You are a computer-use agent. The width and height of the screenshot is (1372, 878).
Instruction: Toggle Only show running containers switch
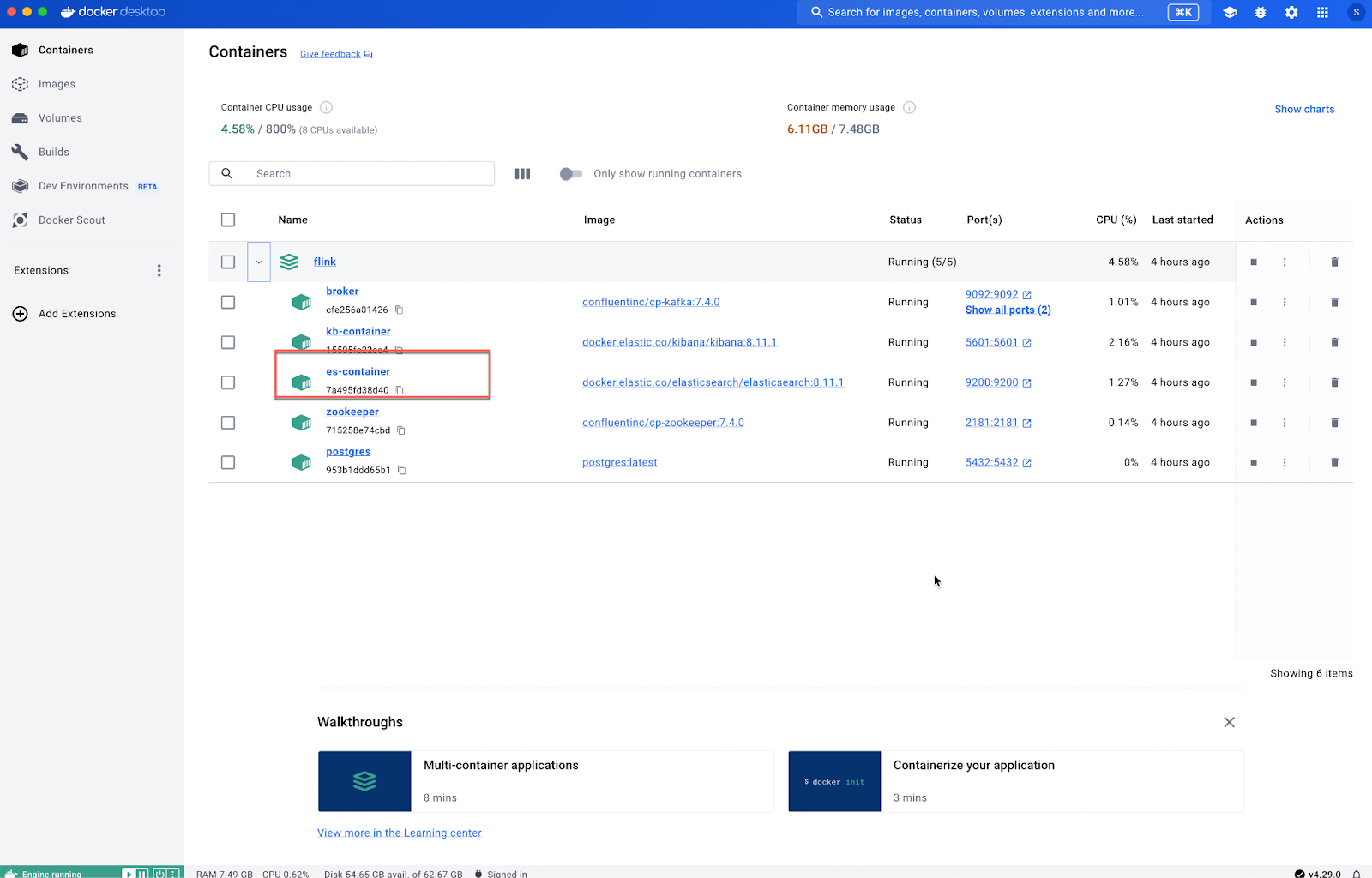pos(570,174)
